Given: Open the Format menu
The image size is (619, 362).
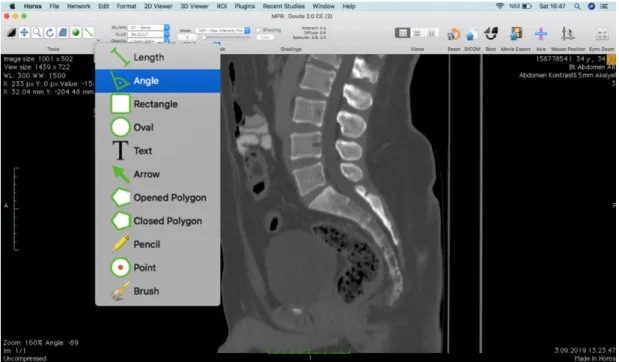Looking at the screenshot, I should point(126,6).
